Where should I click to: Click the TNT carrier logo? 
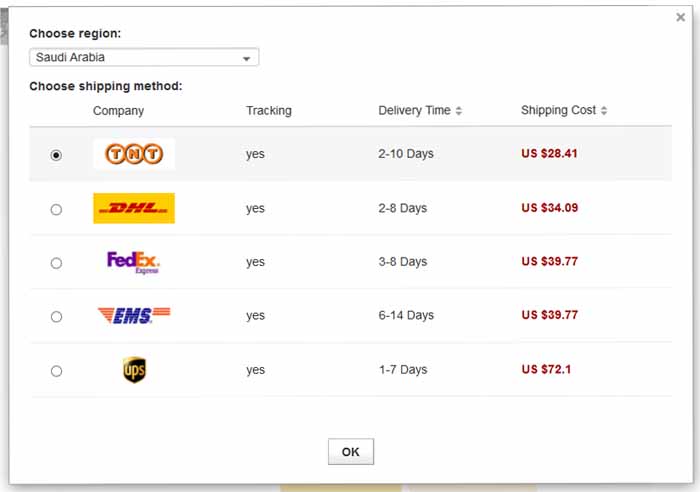coord(134,154)
